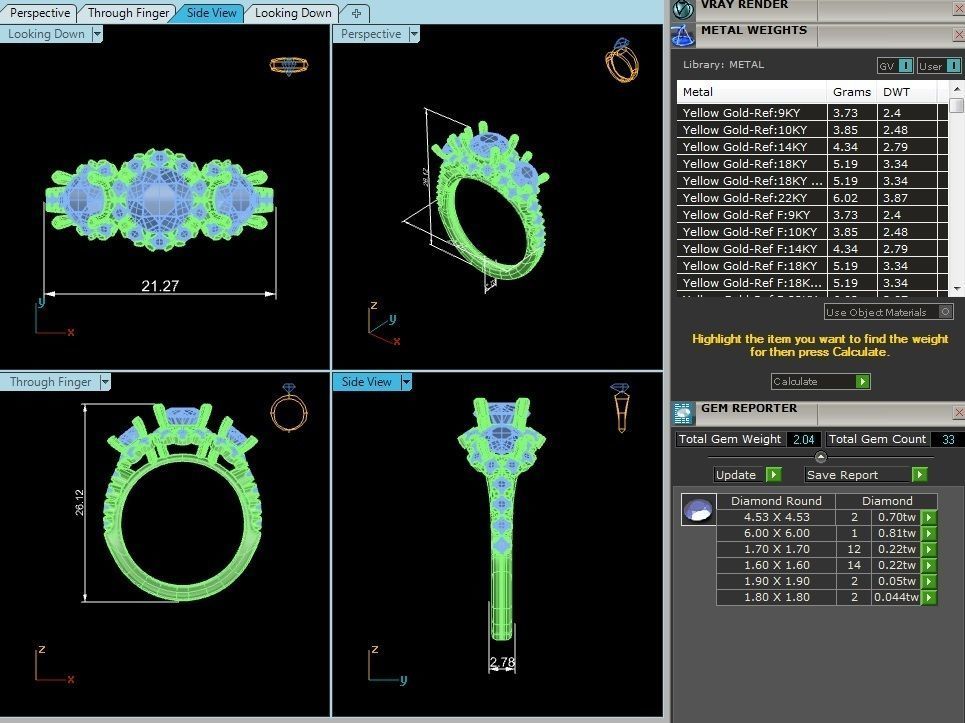Select Yellow Gold-Ref:10KY row
Screen dimensions: 965x723
point(812,130)
